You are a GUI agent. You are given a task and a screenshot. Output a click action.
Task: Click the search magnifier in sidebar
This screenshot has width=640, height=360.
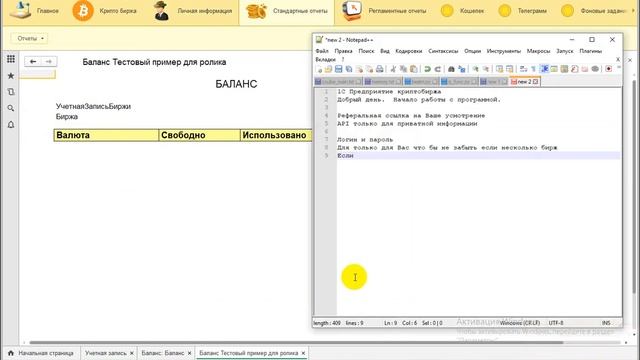[x=11, y=108]
